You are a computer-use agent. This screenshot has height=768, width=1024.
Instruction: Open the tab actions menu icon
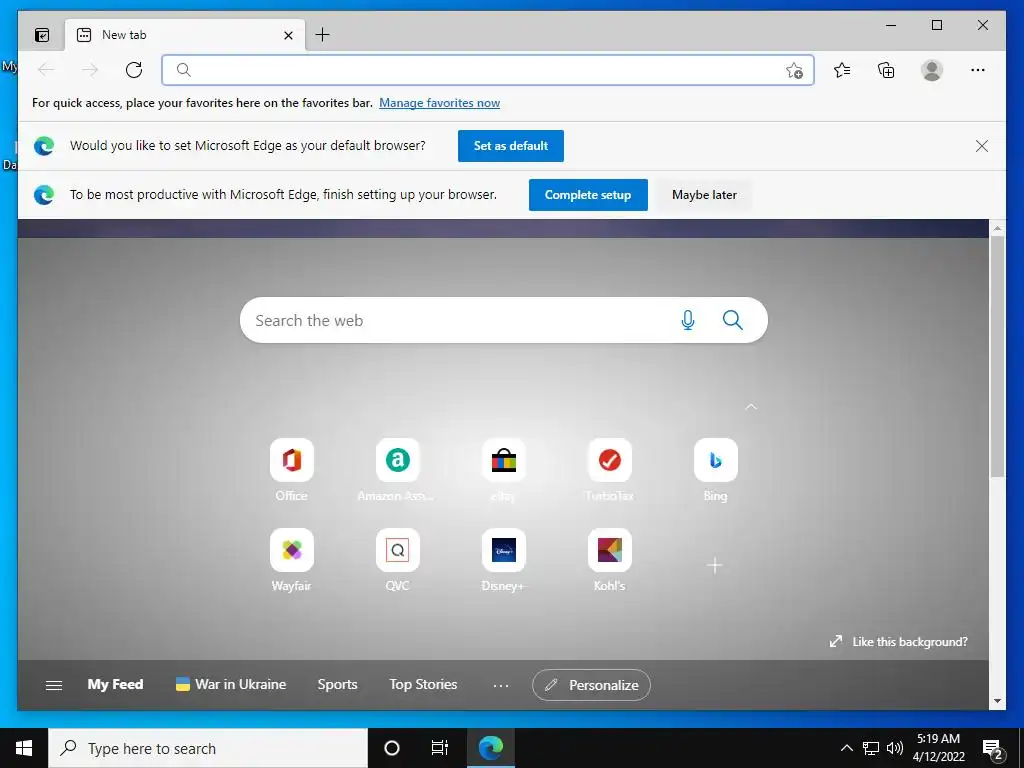point(42,35)
